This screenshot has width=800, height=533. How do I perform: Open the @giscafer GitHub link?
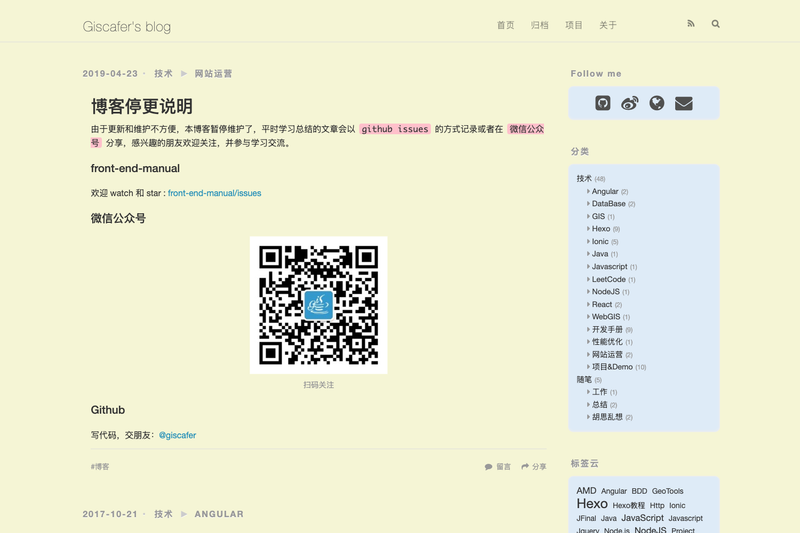tap(178, 435)
